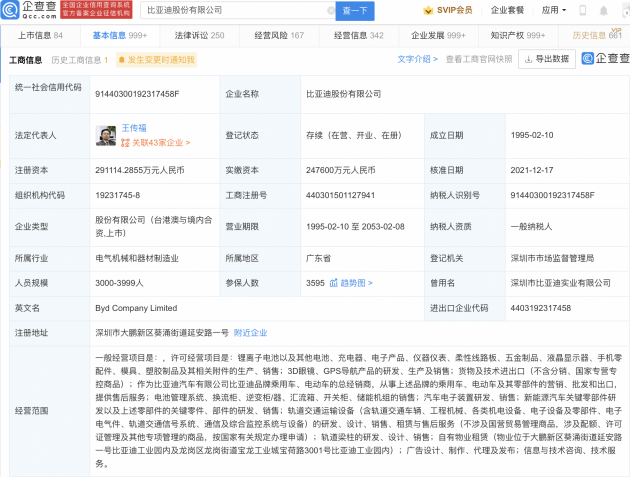Select business term 1995-02-10 至 2053-02-08
Screen dimensions: 630x477
click(355, 227)
